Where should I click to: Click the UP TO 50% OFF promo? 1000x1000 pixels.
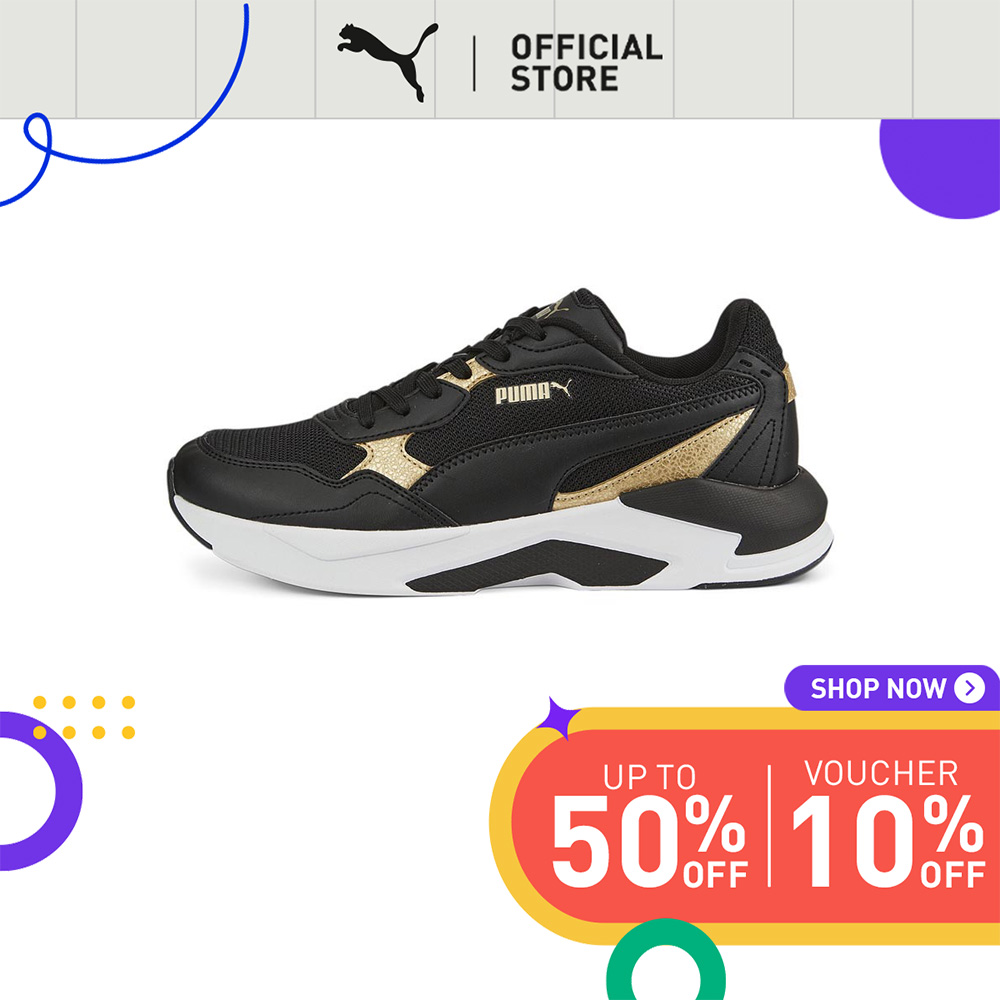coord(649,825)
